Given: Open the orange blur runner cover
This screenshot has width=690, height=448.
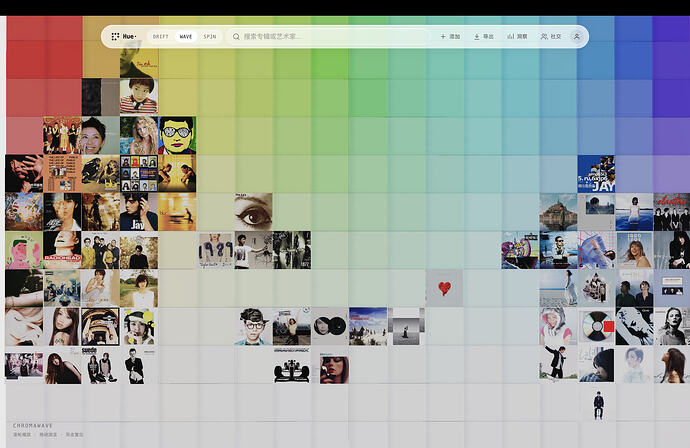Looking at the screenshot, I should click(177, 212).
